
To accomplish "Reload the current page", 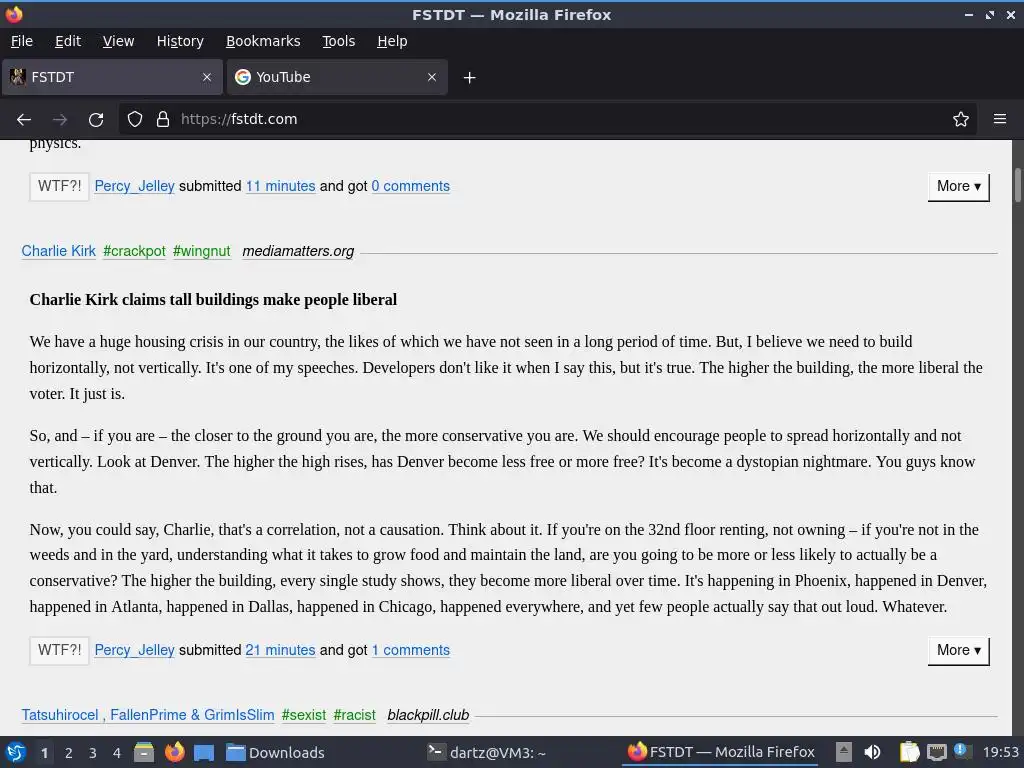I will 96,120.
